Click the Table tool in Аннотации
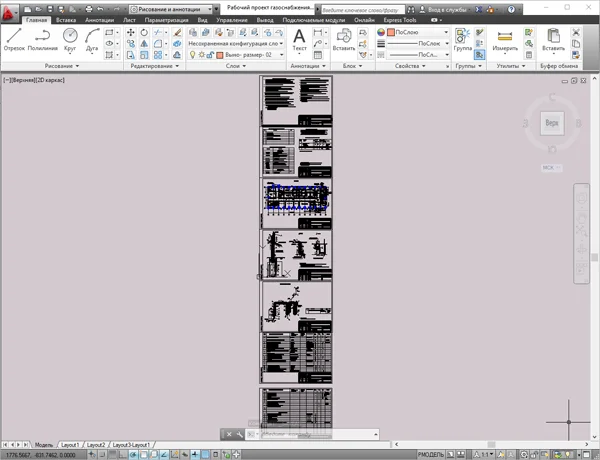 (x=318, y=55)
